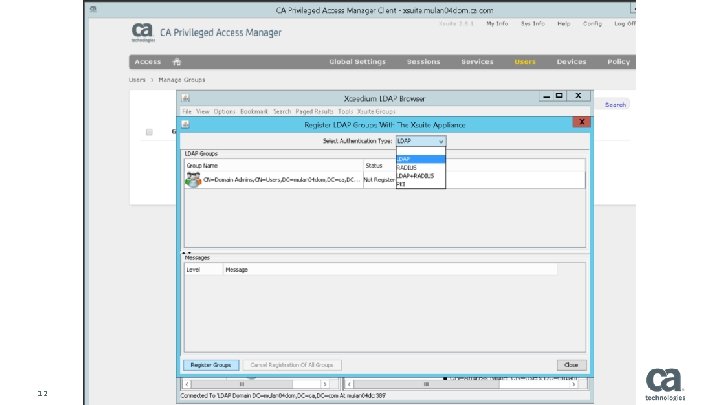Open the Config link in the header
Viewport: 720px width, 405px height.
592,23
